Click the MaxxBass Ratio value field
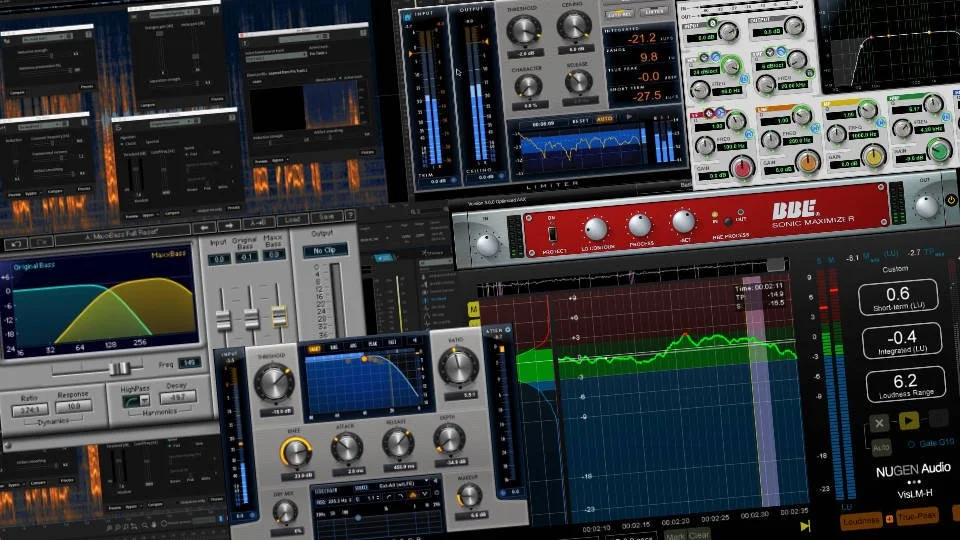Screen dimensions: 960x540 pyautogui.click(x=29, y=410)
